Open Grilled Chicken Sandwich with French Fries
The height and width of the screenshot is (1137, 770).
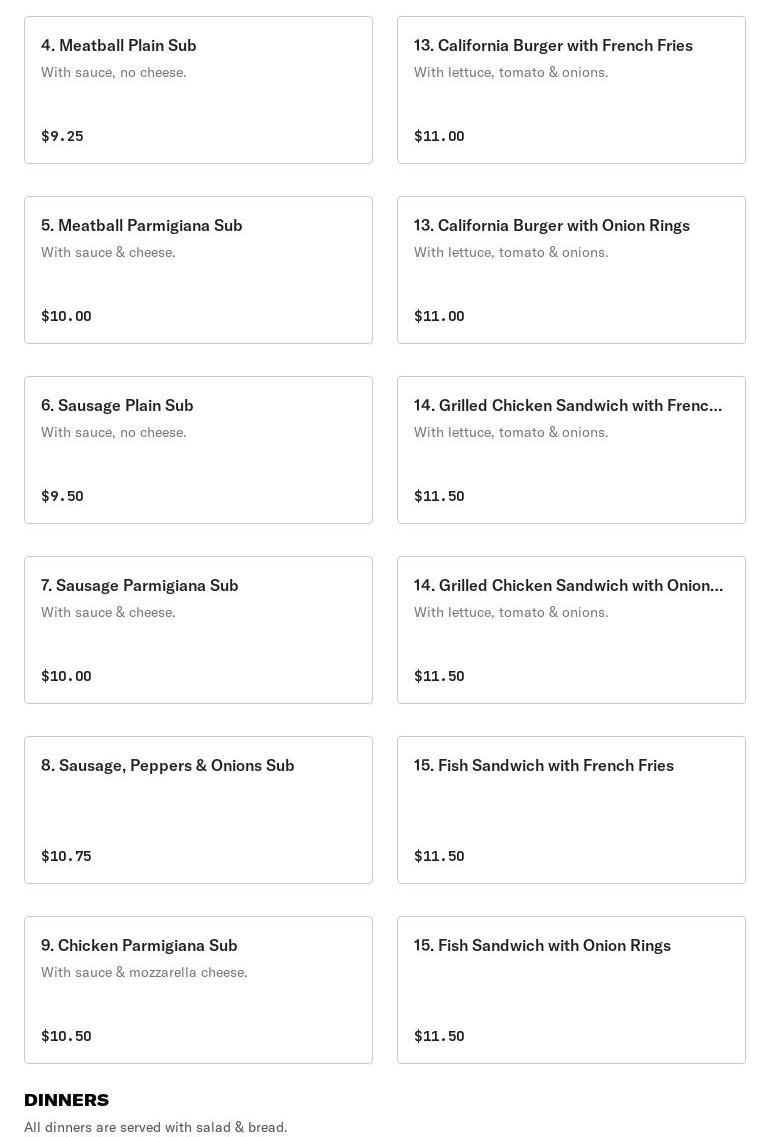point(571,450)
